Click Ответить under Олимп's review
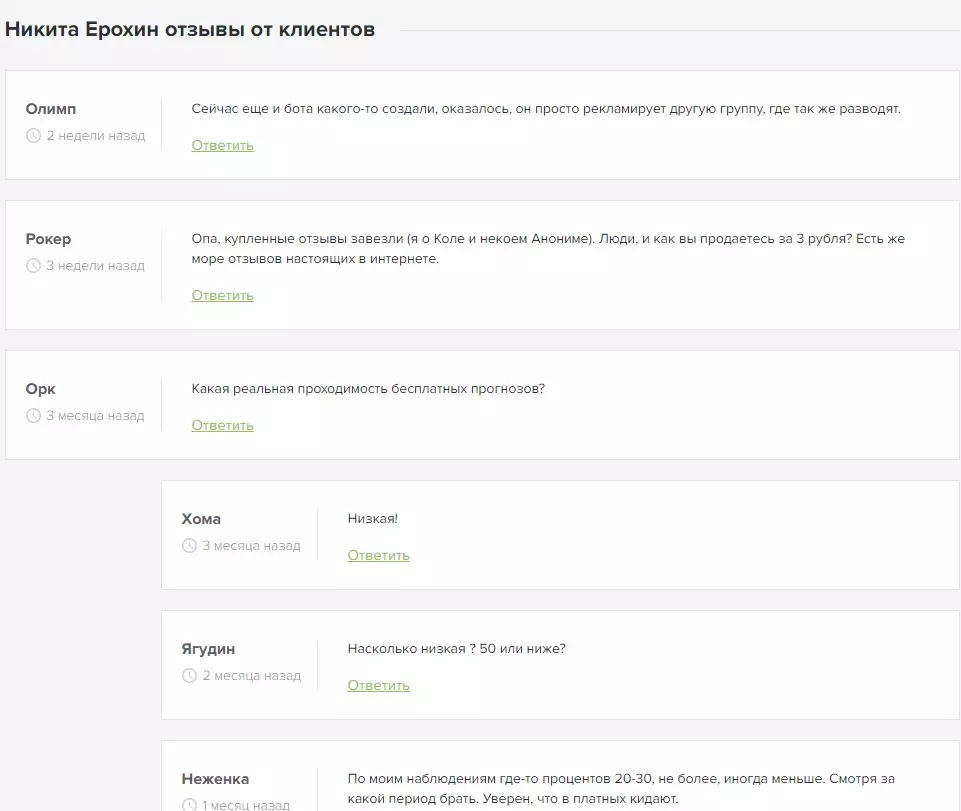This screenshot has width=961, height=811. click(x=222, y=145)
